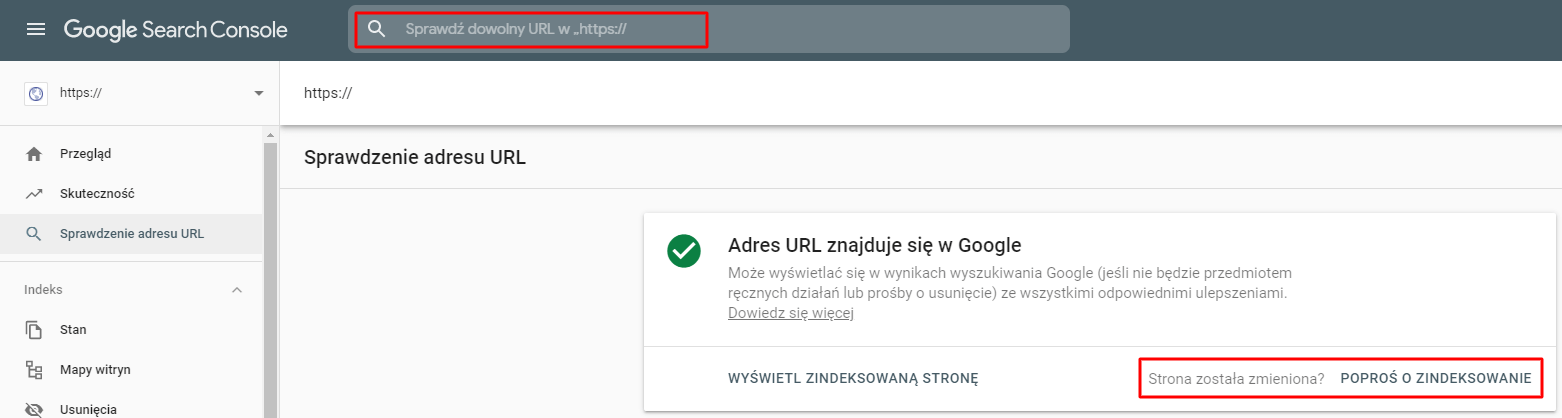Open the hamburger main menu
This screenshot has height=418, width=1562.
[x=36, y=30]
